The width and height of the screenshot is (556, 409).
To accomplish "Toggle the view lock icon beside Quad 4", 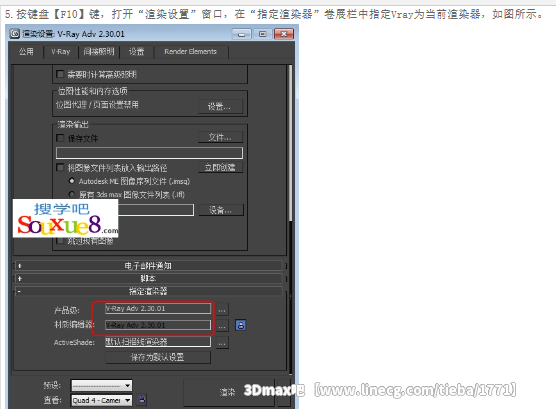I will 142,400.
